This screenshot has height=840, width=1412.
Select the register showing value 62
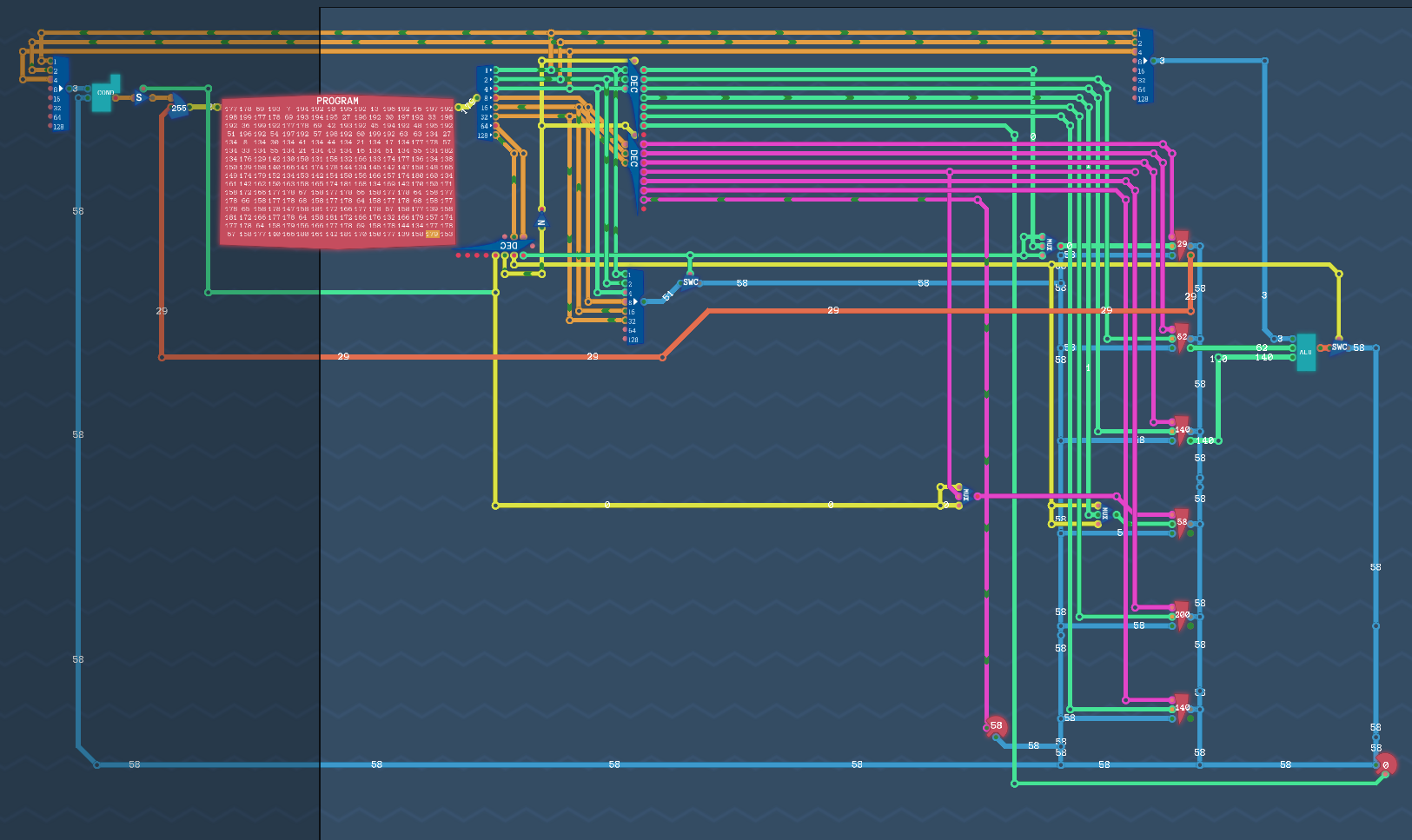coord(1180,338)
